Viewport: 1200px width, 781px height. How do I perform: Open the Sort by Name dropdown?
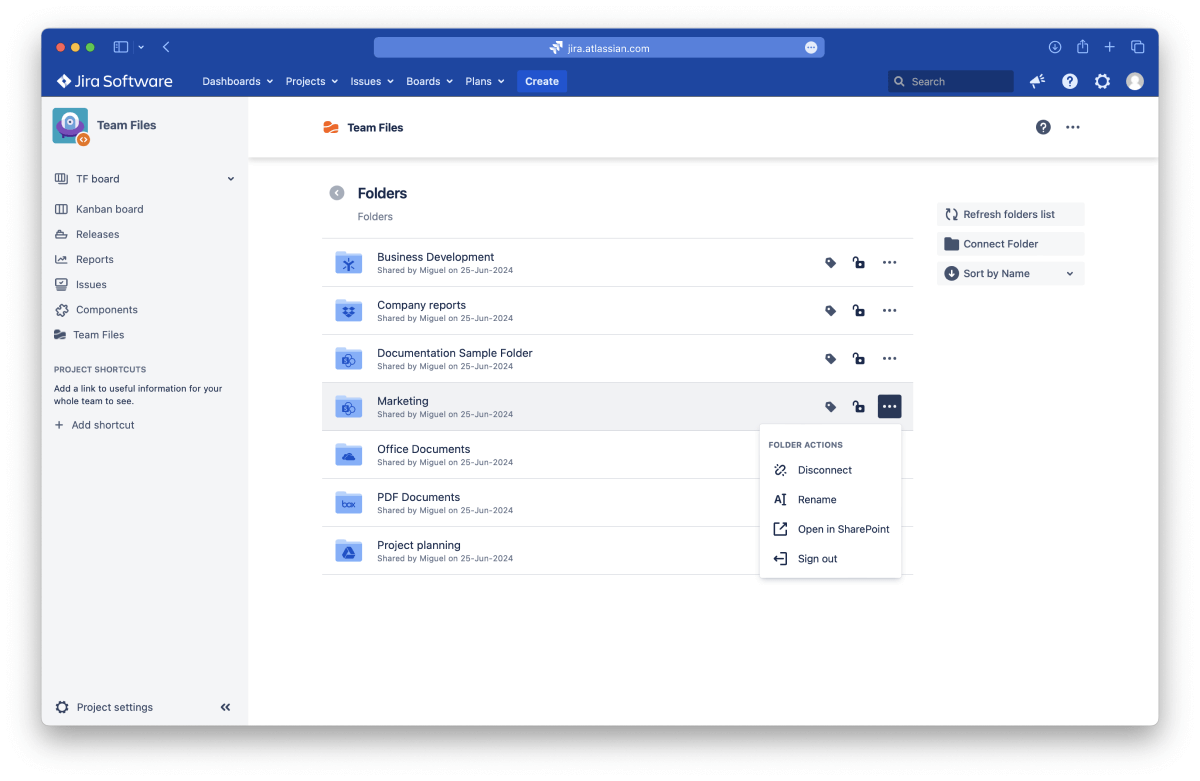click(x=1010, y=274)
